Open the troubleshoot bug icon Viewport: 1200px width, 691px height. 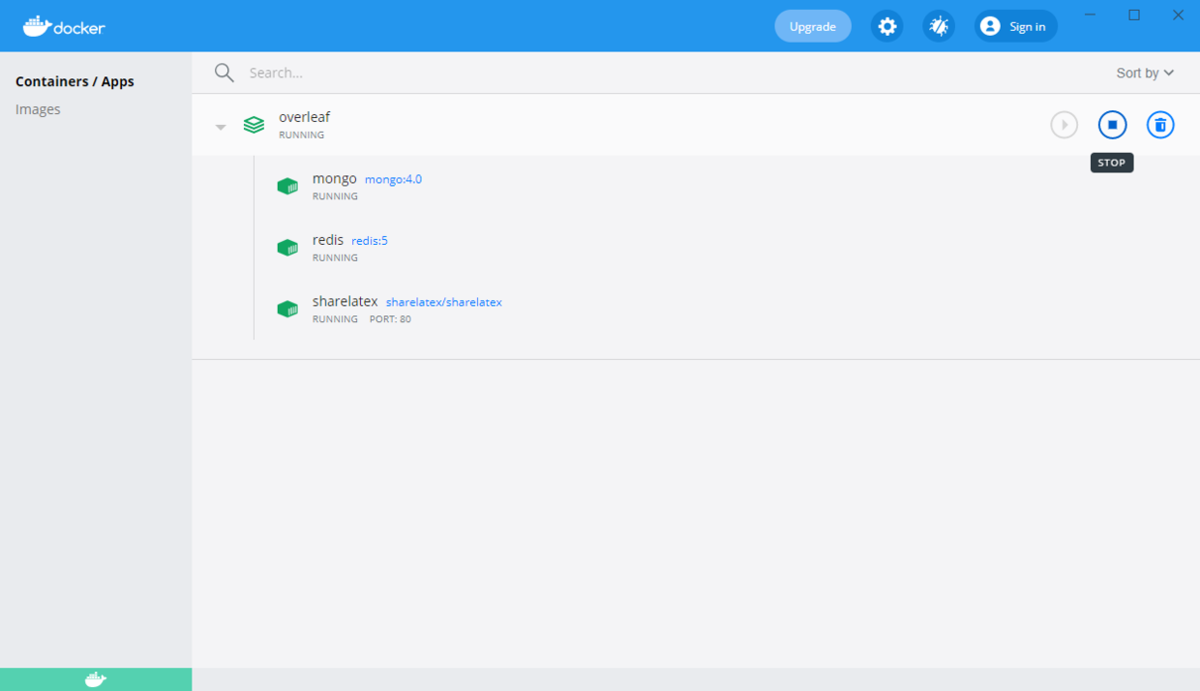pyautogui.click(x=939, y=26)
